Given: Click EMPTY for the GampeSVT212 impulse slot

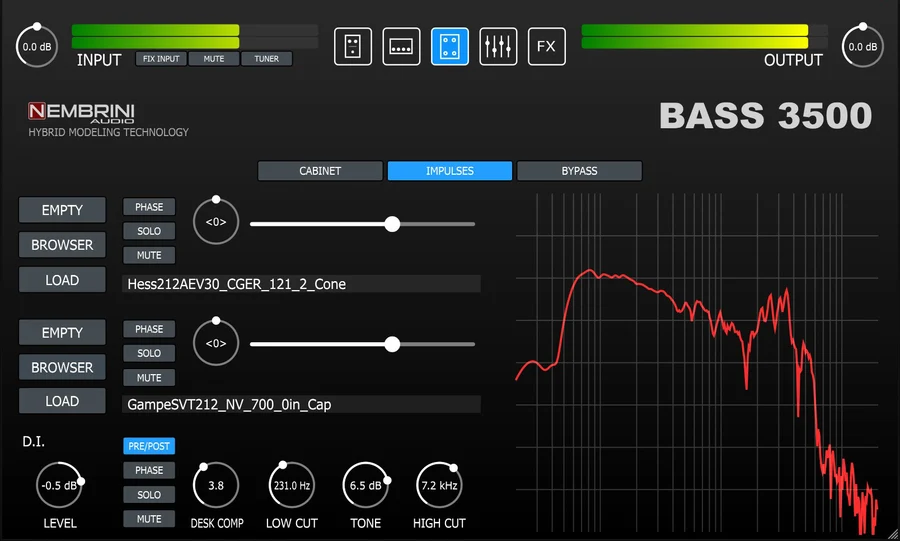Looking at the screenshot, I should 62,332.
